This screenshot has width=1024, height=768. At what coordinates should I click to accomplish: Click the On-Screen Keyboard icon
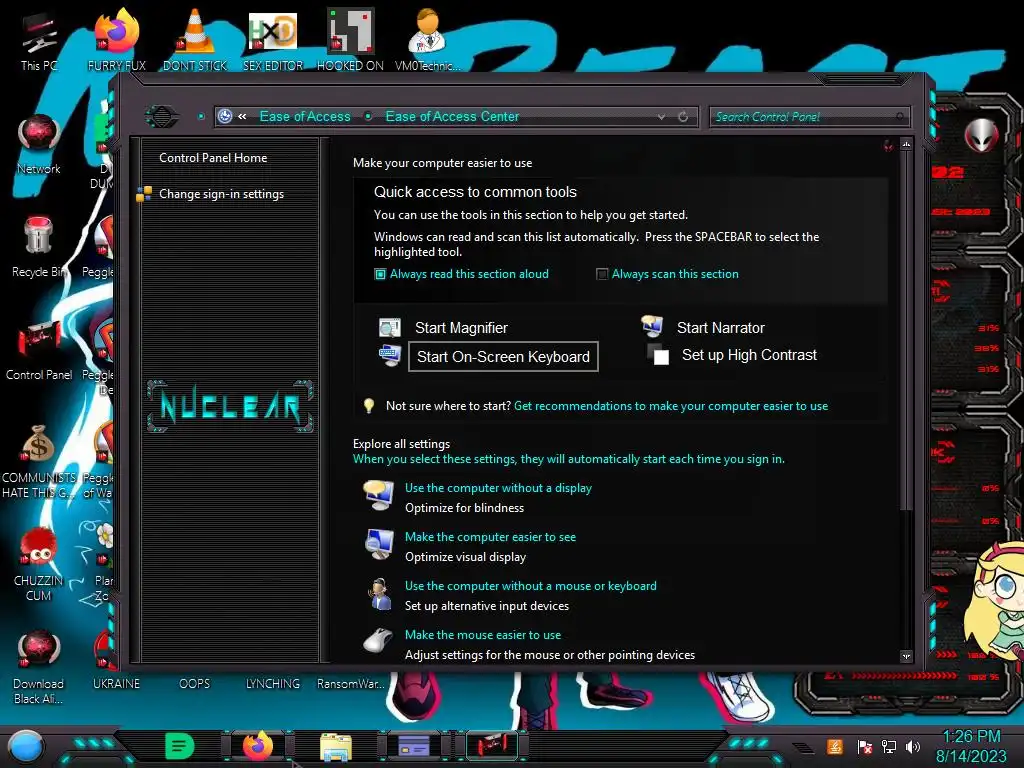(390, 356)
